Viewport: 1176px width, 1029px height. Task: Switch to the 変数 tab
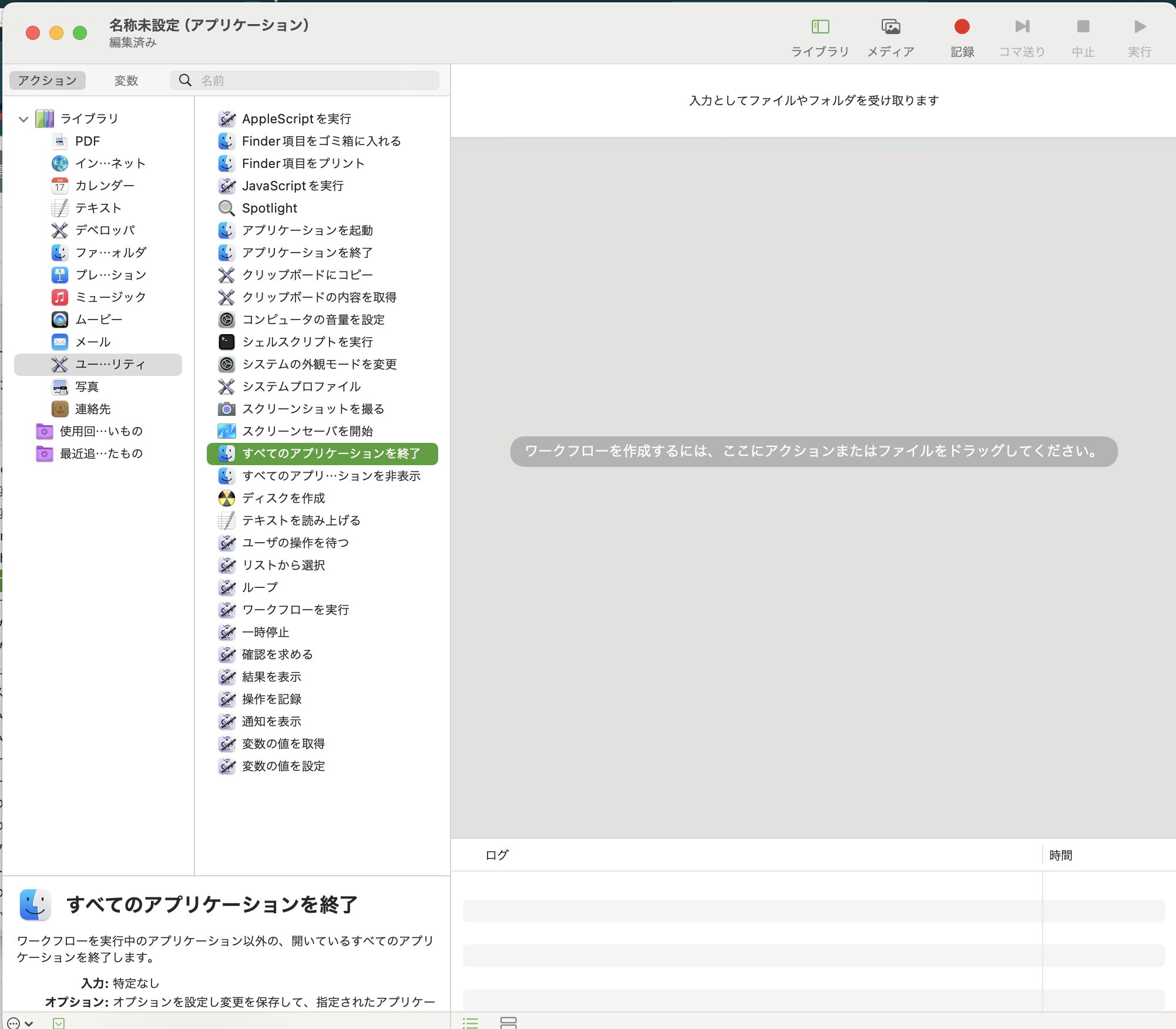pyautogui.click(x=126, y=80)
